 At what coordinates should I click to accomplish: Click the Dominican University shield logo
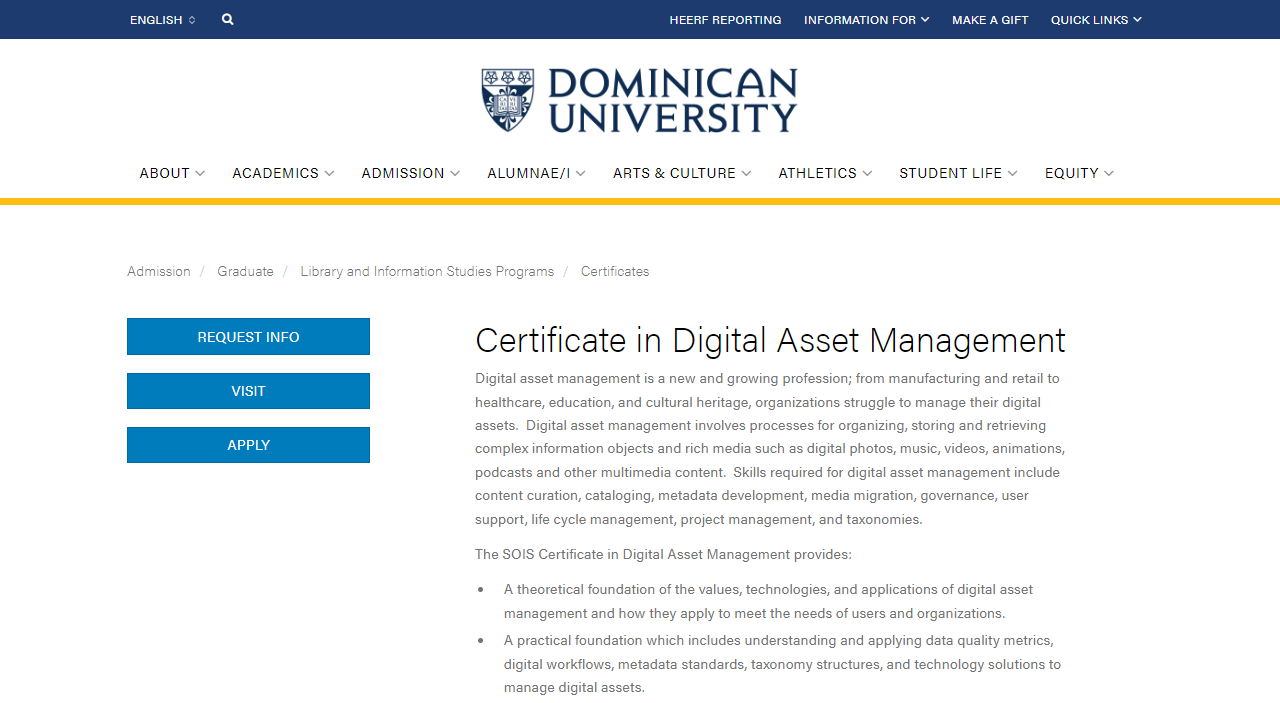coord(507,100)
